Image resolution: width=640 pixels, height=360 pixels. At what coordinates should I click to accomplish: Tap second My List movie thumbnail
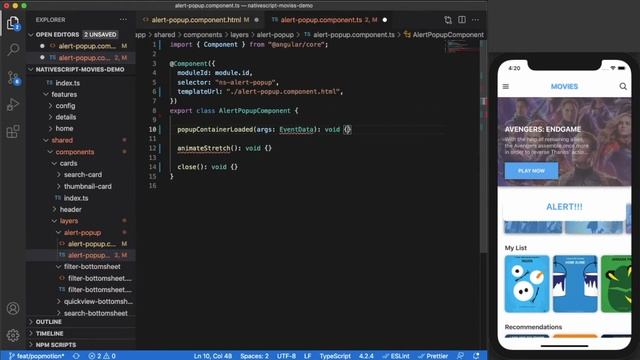[575, 284]
